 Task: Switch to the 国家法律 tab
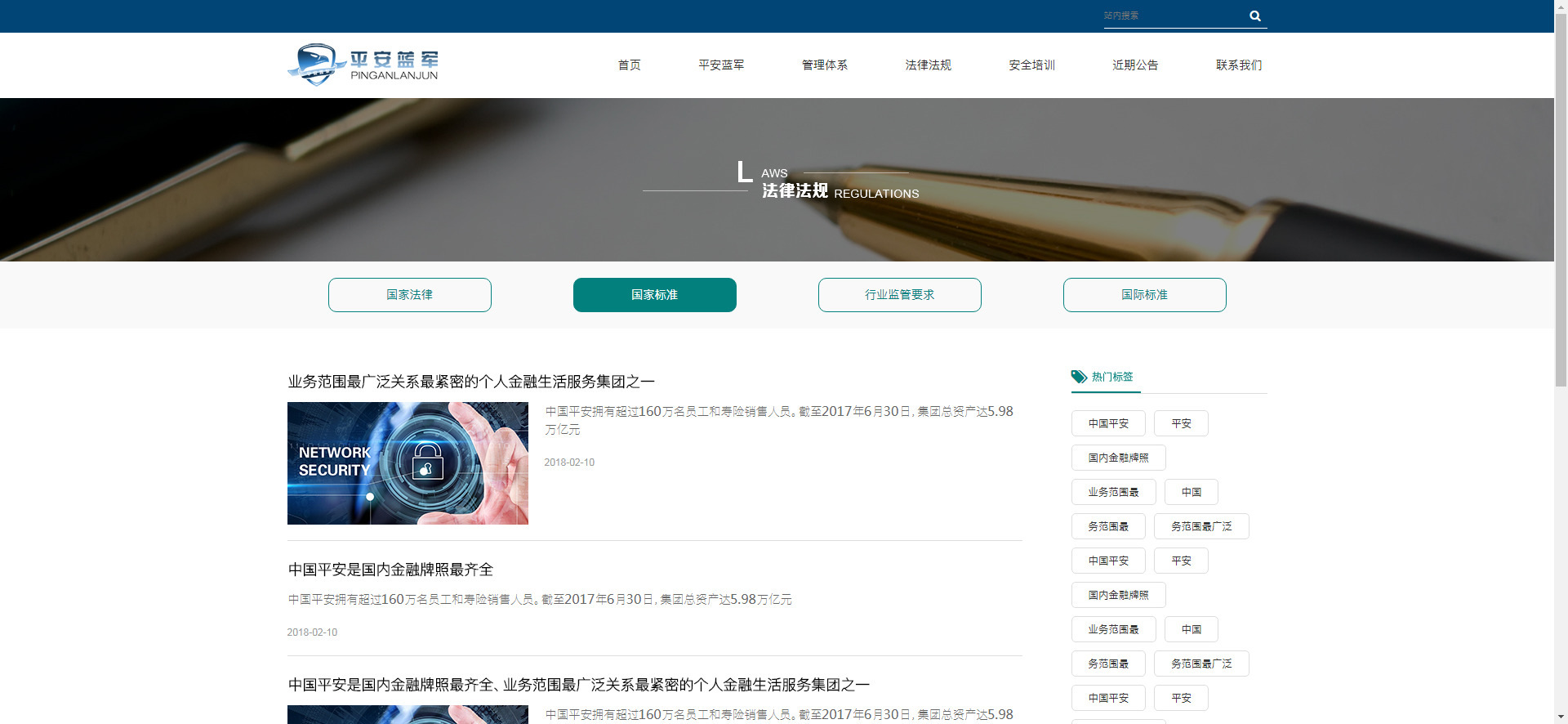tap(410, 295)
